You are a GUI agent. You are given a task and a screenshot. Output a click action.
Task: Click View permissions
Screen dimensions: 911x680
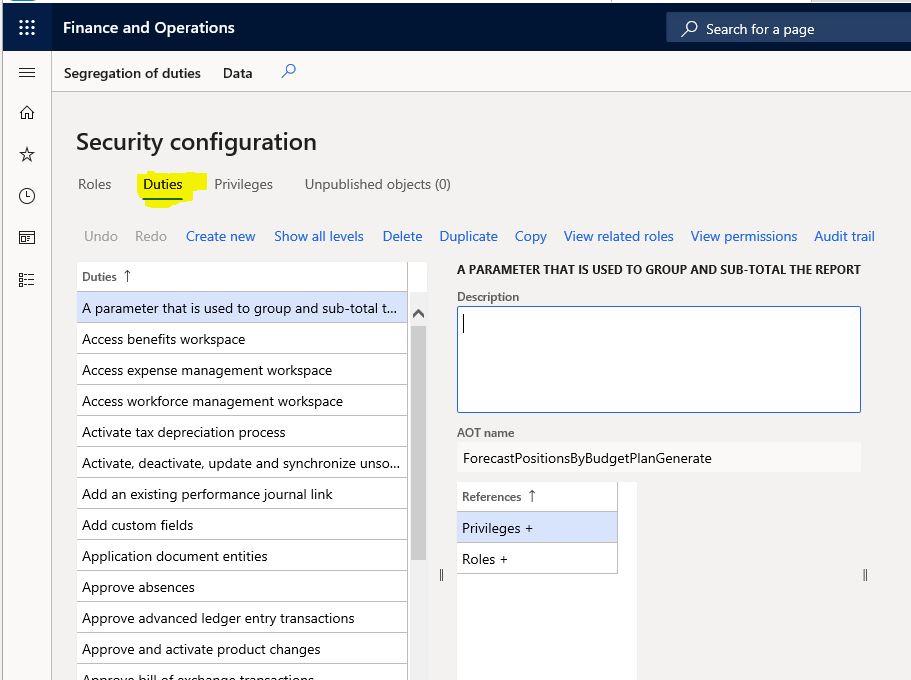point(744,237)
